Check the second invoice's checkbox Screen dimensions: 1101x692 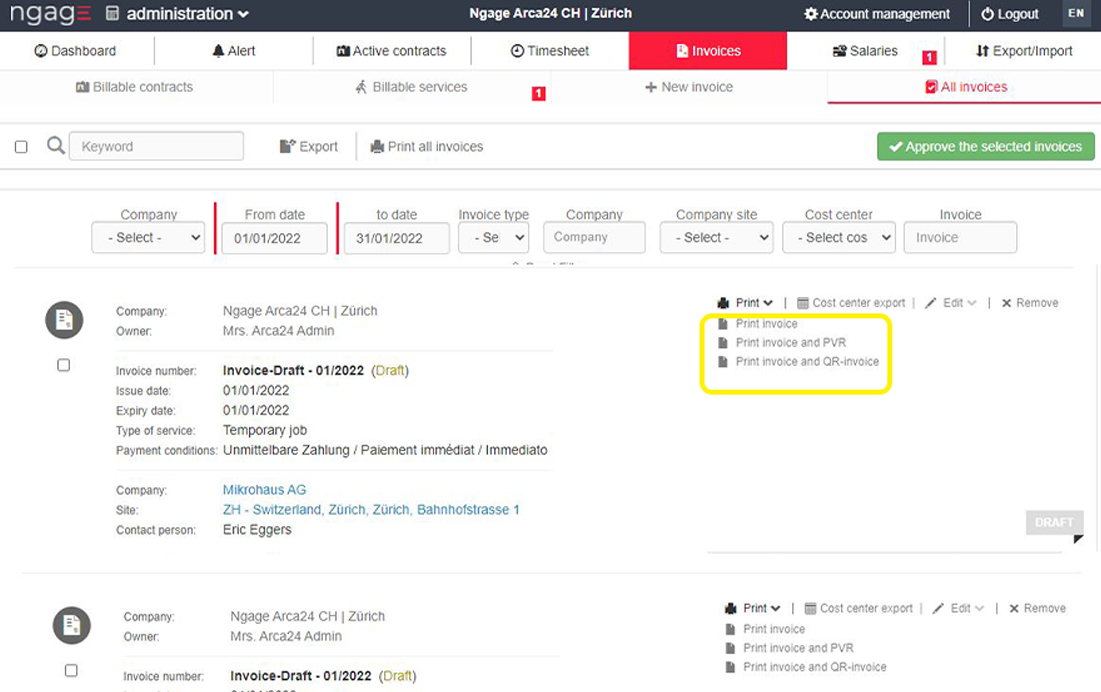(x=71, y=670)
